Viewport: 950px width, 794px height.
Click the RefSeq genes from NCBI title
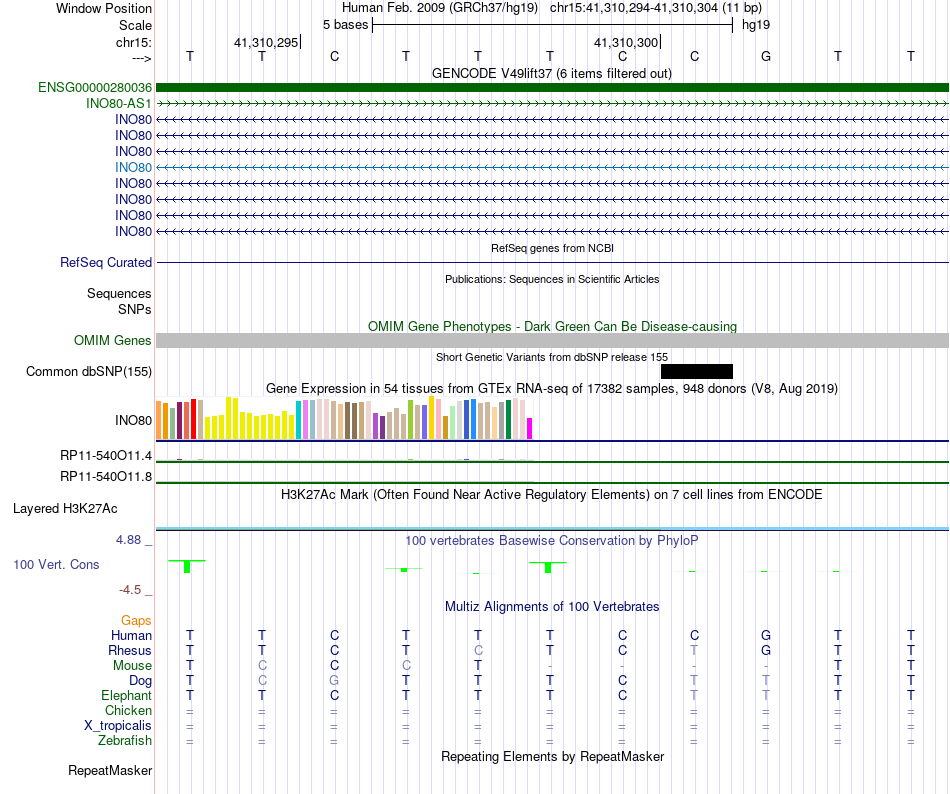[x=553, y=248]
